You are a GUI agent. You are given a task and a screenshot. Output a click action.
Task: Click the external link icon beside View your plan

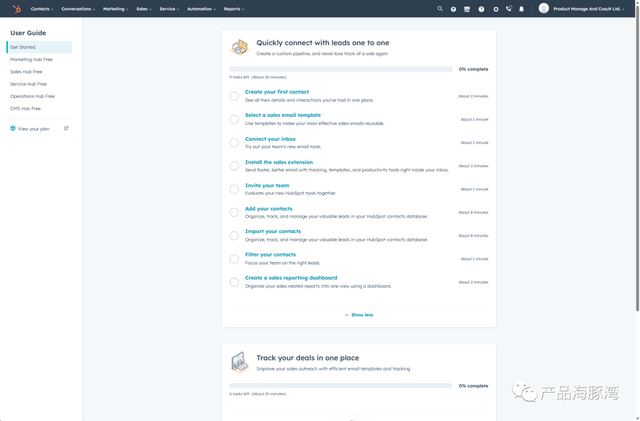pos(66,128)
